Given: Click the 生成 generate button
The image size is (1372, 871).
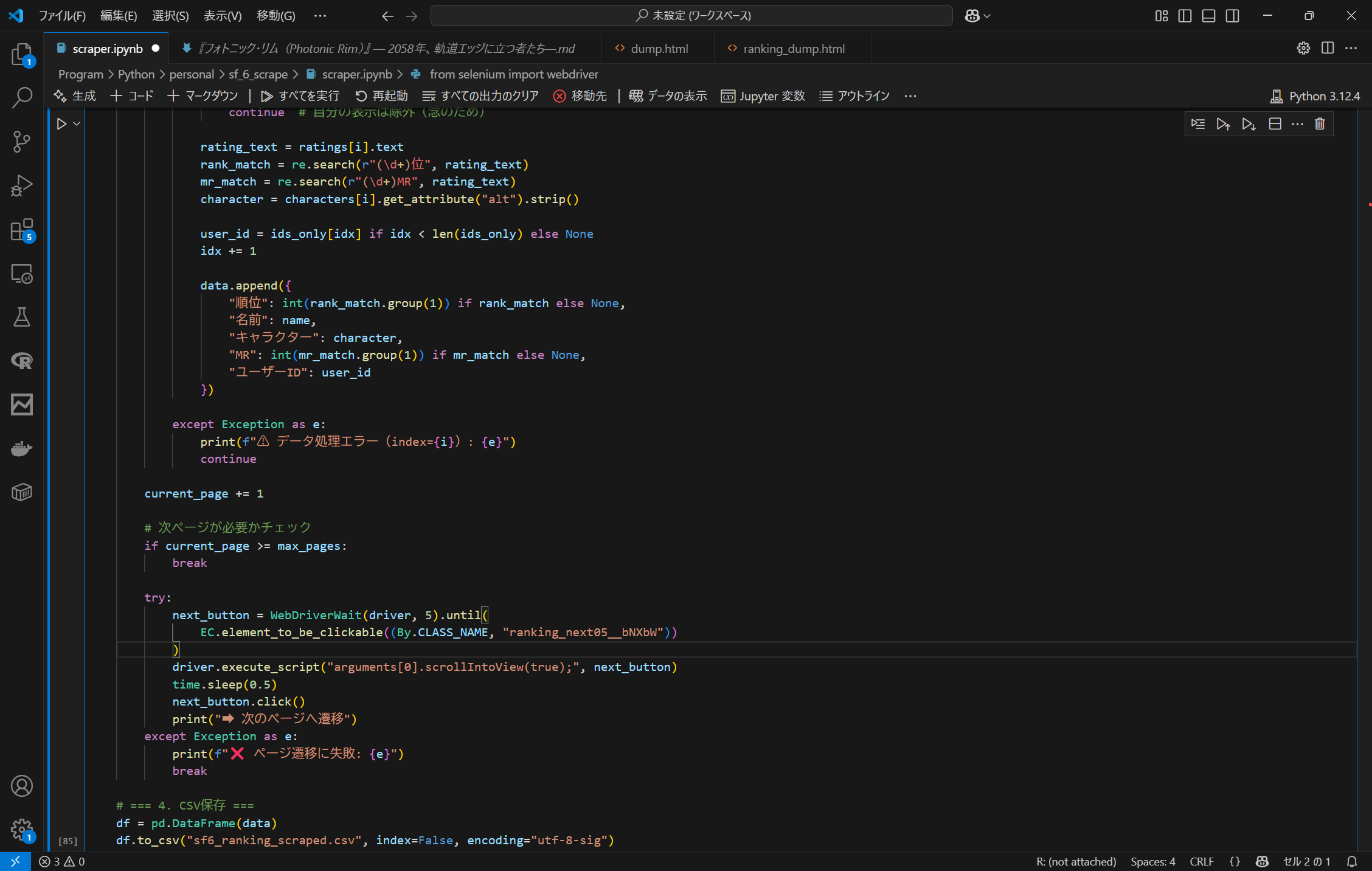Looking at the screenshot, I should (75, 96).
